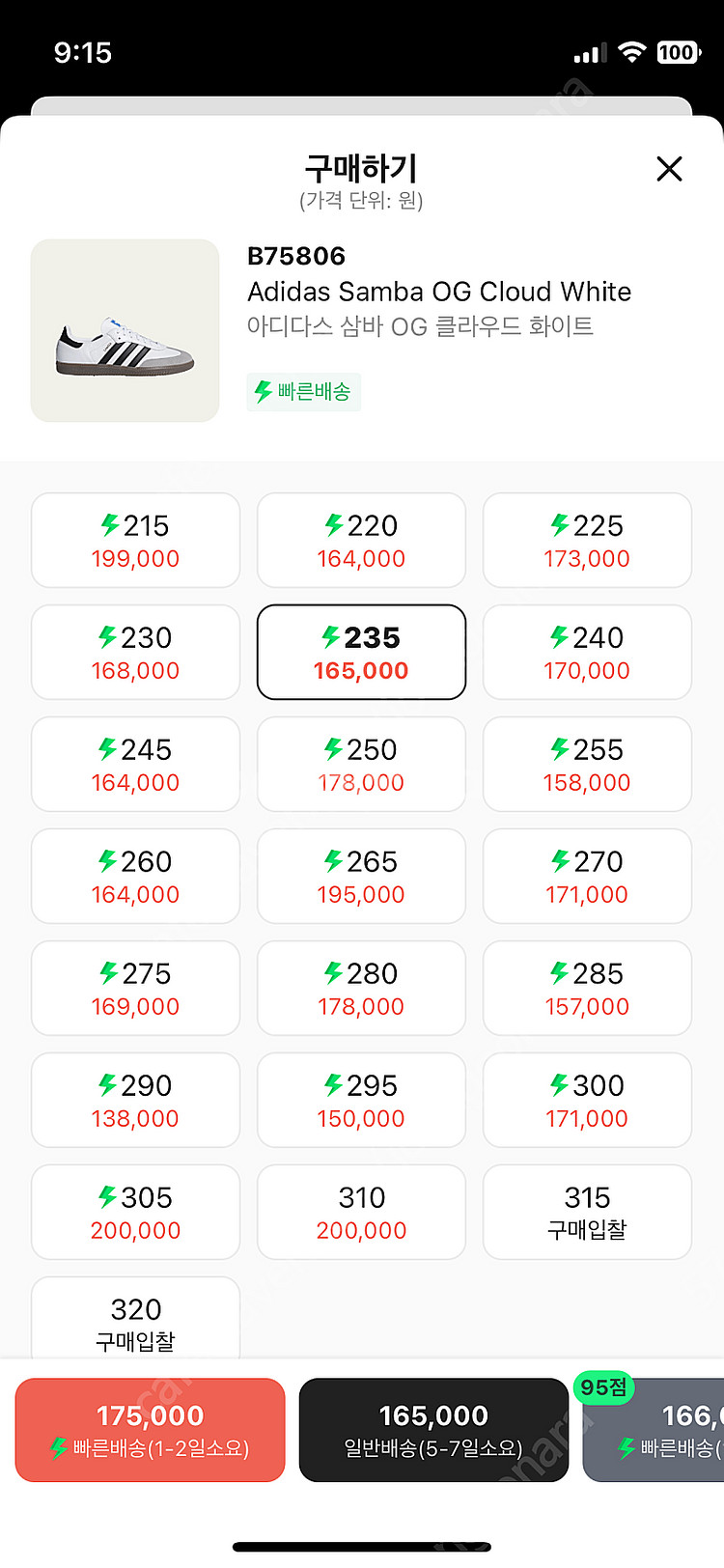724x1568 pixels.
Task: Open purchase bid for size 315
Action: [x=587, y=1213]
